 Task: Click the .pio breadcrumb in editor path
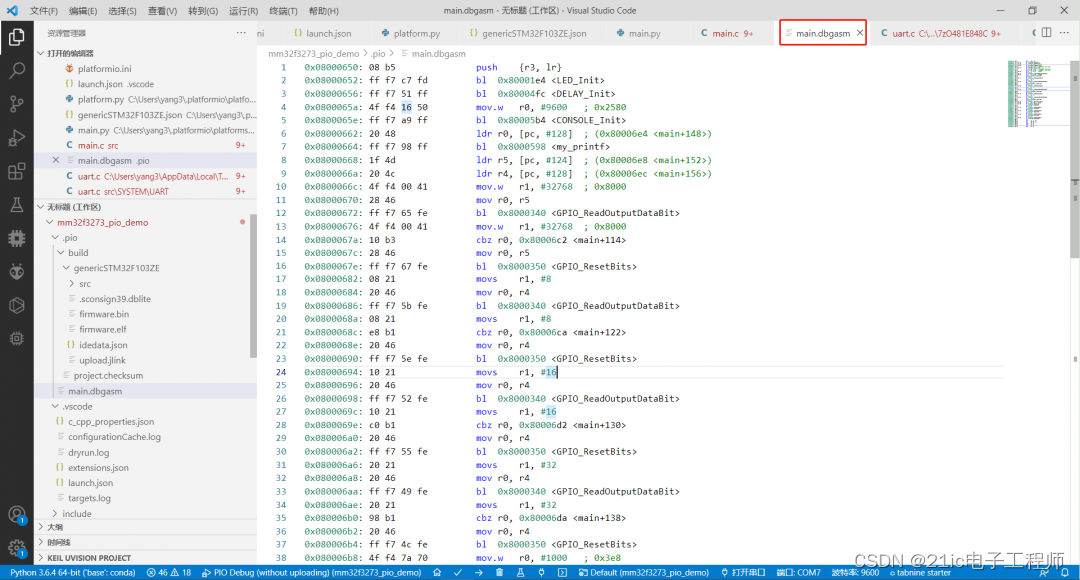point(378,54)
